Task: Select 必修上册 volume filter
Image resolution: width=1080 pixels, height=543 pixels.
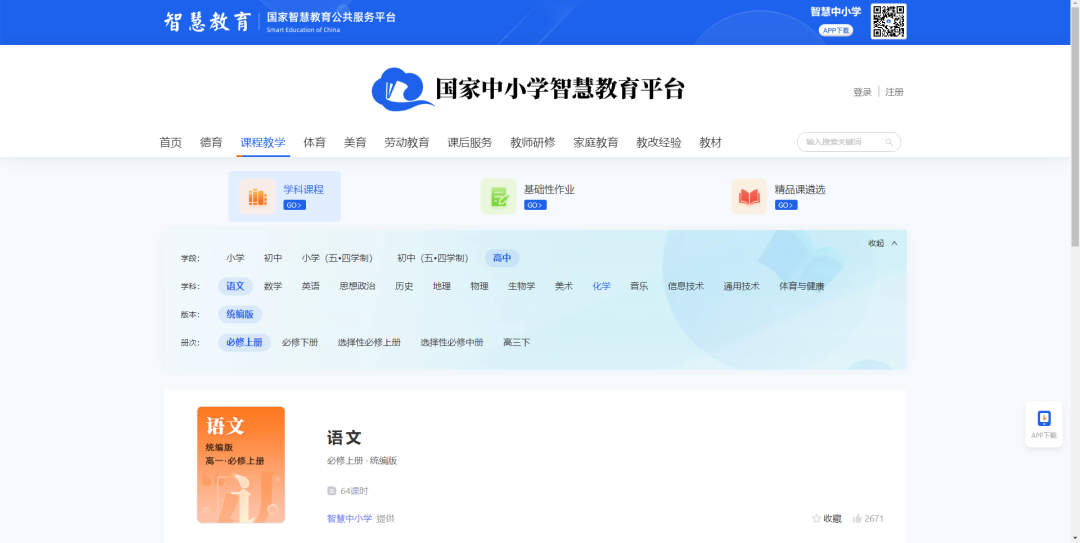Action: (x=245, y=342)
